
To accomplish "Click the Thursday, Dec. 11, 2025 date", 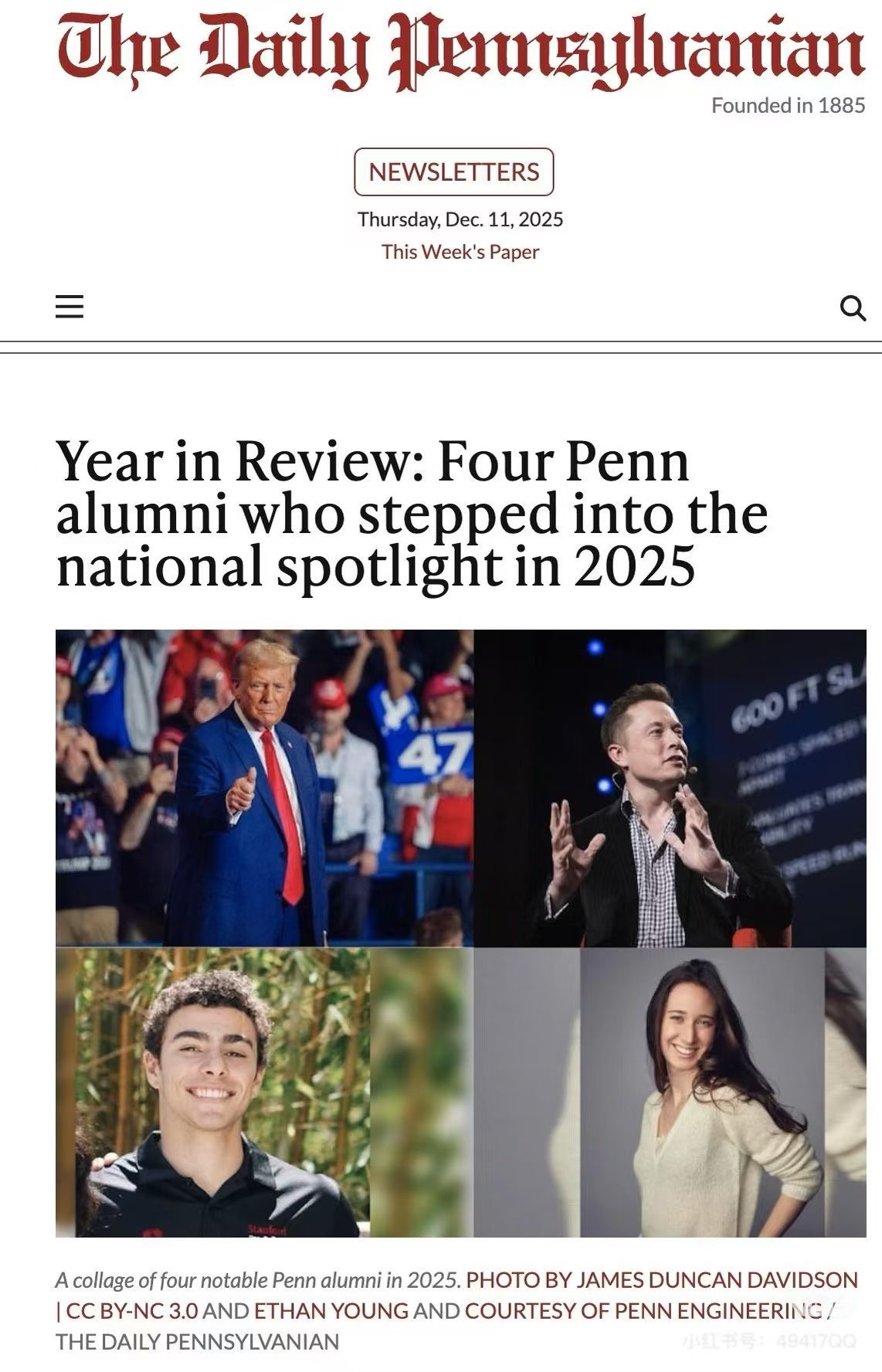I will point(460,219).
